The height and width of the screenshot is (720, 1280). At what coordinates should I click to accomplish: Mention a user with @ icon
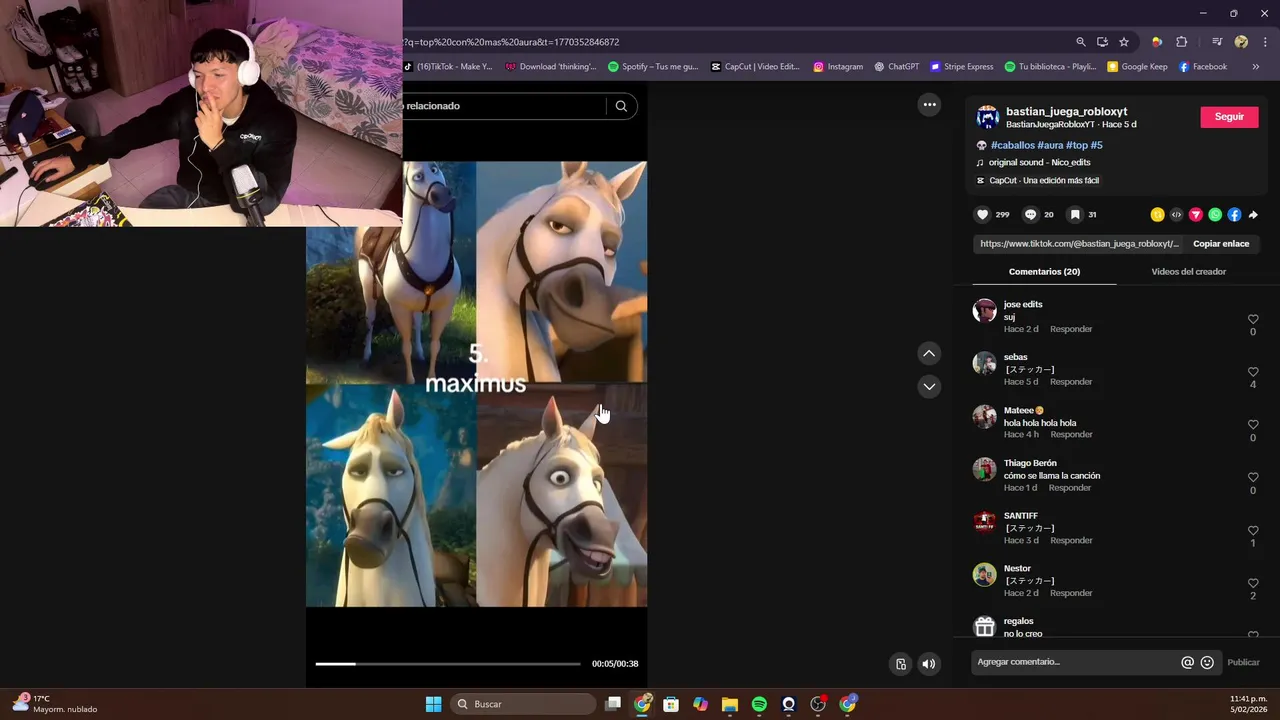point(1187,662)
